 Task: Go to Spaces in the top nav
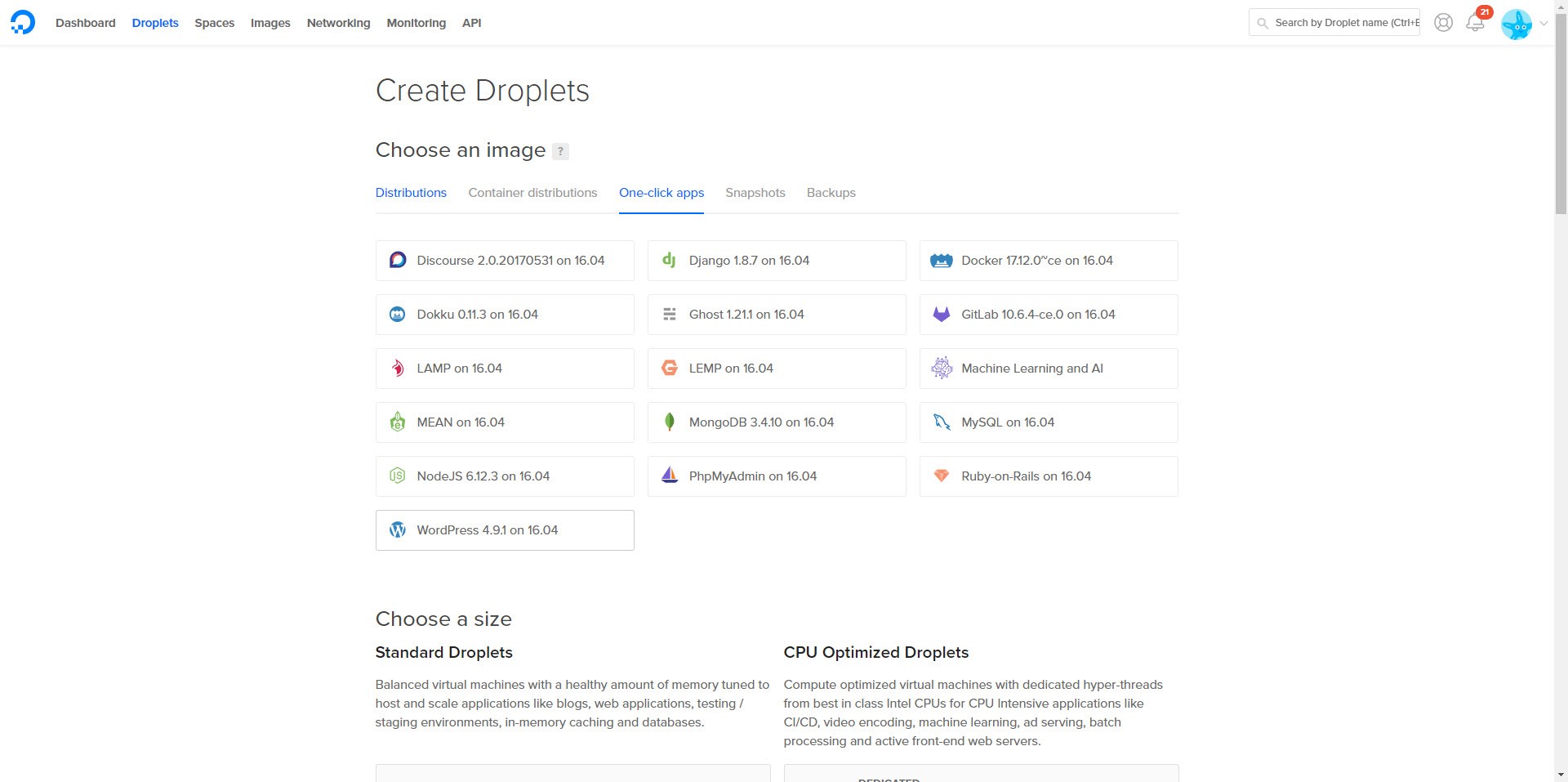click(x=215, y=23)
